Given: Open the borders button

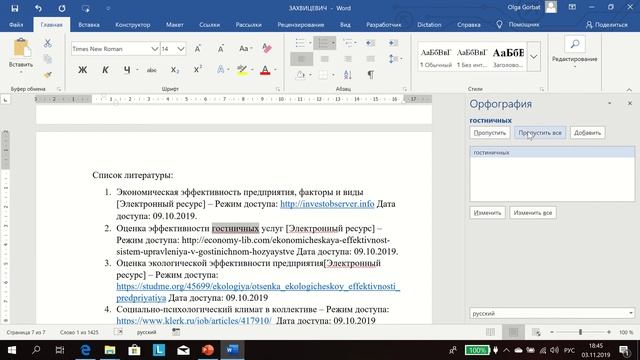Looking at the screenshot, I should click(323, 75).
